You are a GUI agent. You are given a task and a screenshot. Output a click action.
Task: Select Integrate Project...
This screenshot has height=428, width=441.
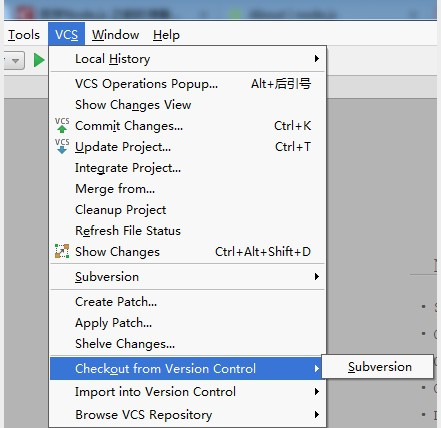tap(188, 168)
